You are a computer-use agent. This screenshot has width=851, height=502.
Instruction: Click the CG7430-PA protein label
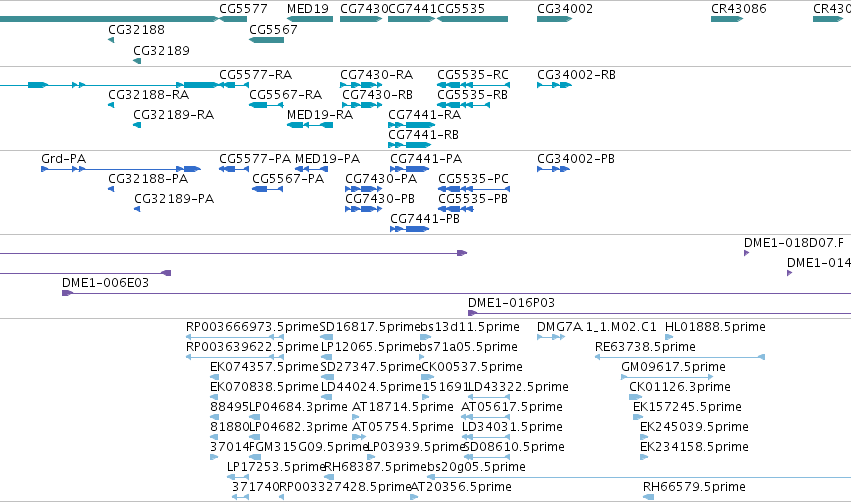381,179
